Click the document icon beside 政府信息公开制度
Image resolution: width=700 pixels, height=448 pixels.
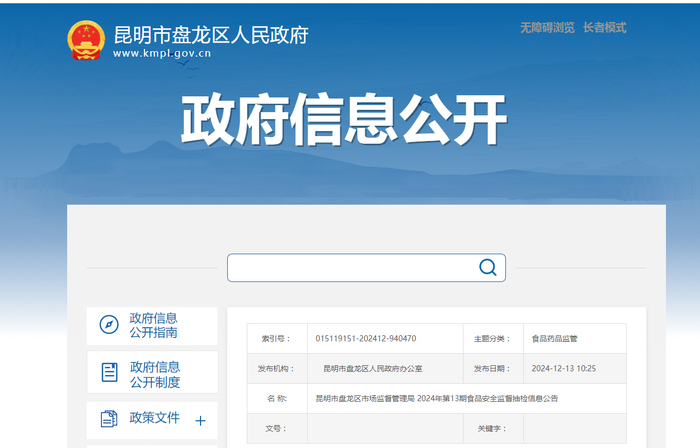(109, 372)
